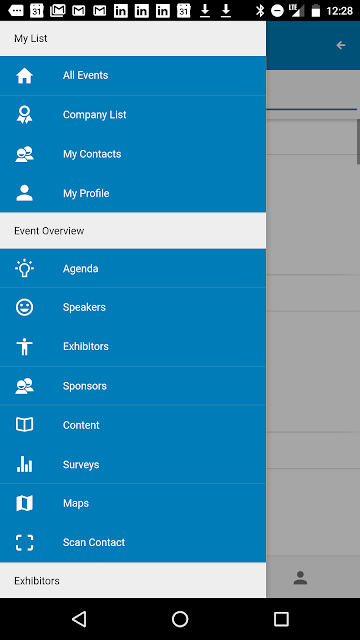Close drawer using the back arrow
360x640 pixels.
point(341,45)
